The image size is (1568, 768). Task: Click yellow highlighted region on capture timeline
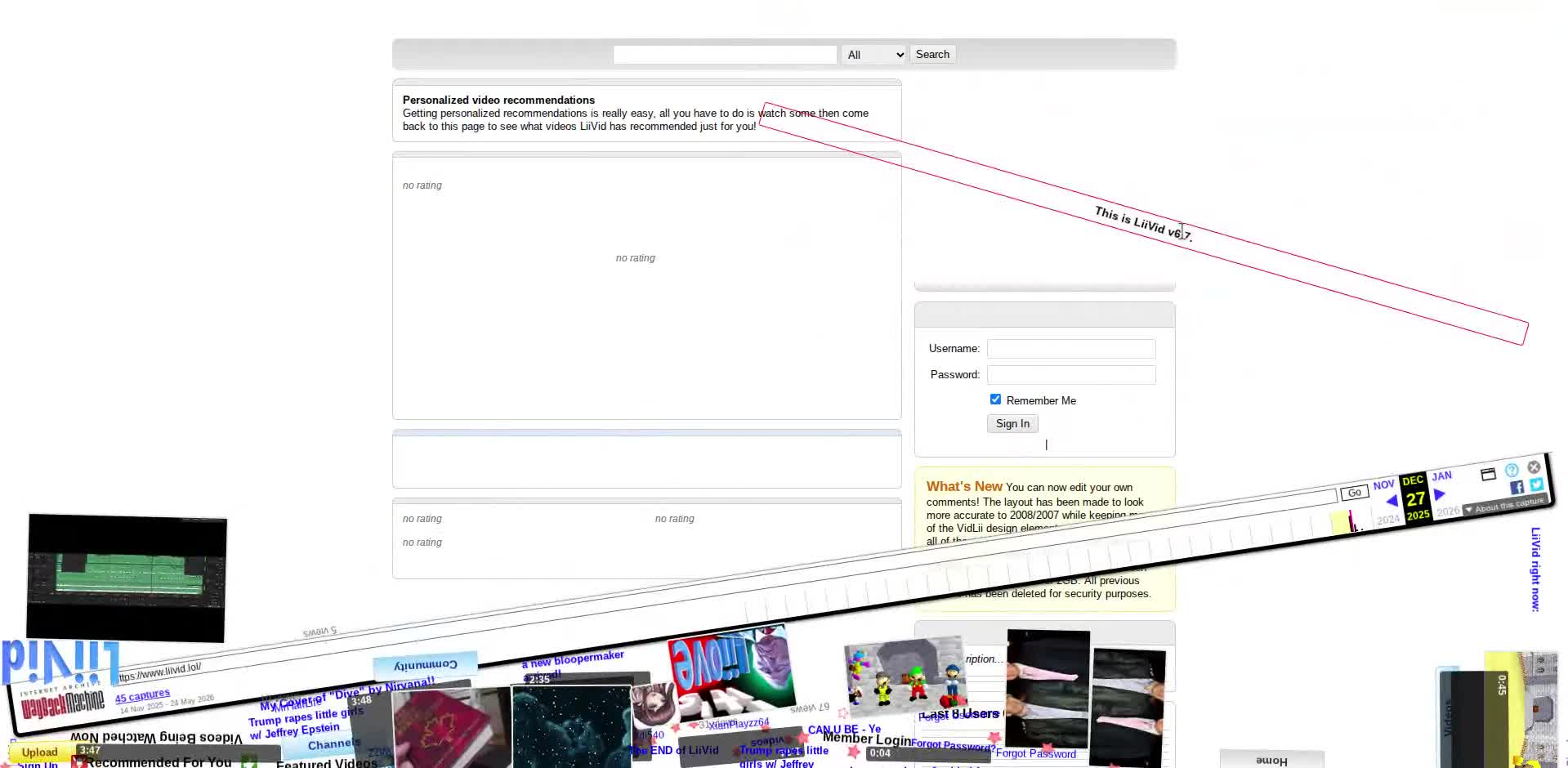(1340, 523)
